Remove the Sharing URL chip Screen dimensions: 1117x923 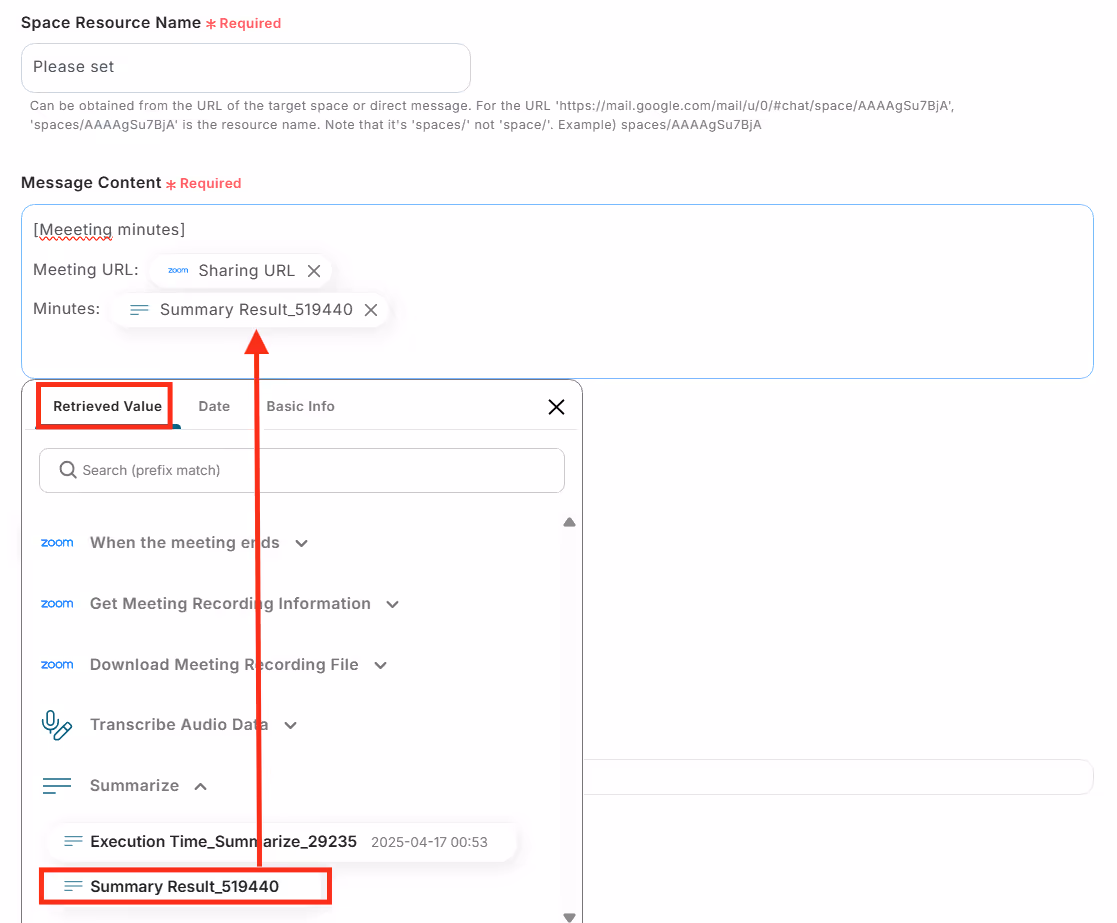314,271
